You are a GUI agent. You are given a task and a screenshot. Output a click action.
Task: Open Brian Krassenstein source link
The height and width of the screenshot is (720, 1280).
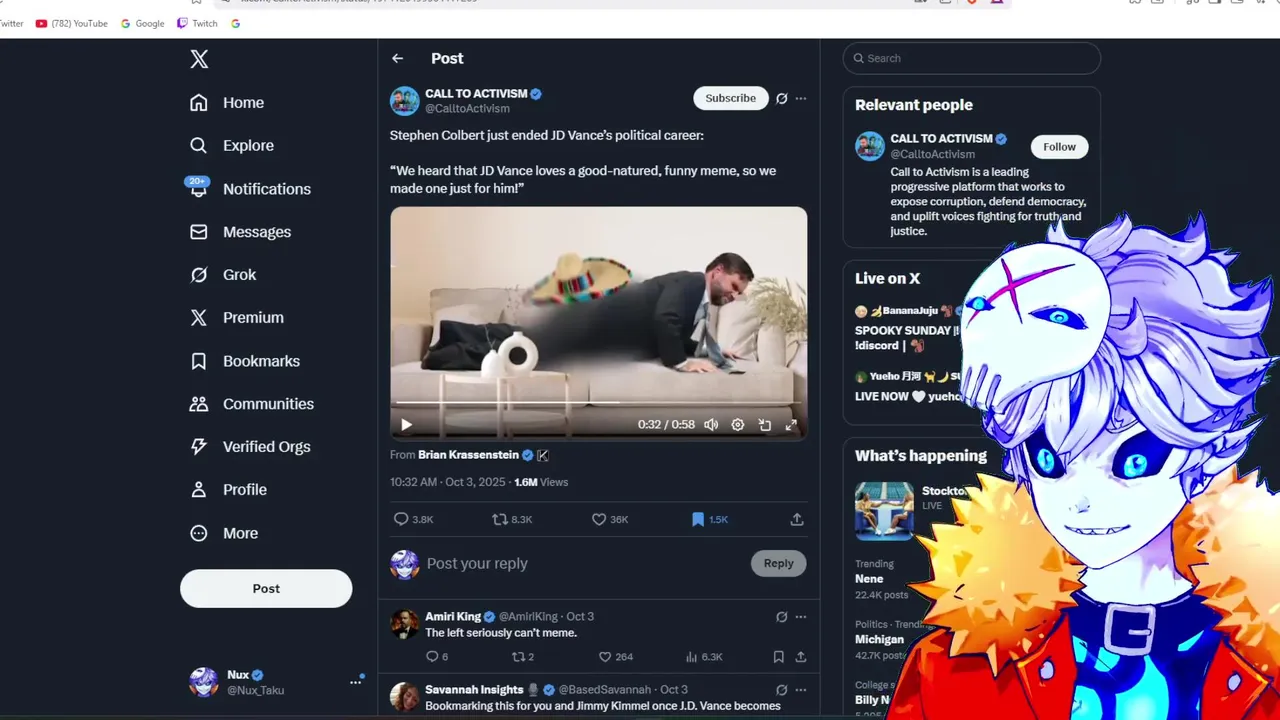coord(468,455)
